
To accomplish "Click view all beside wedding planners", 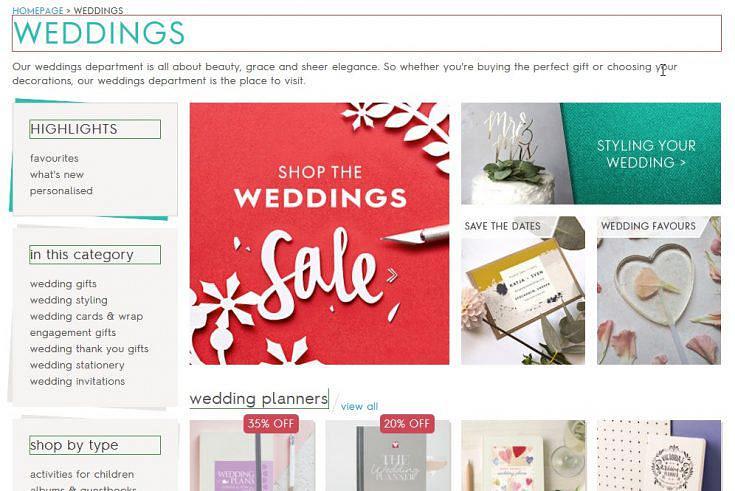I will click(359, 407).
